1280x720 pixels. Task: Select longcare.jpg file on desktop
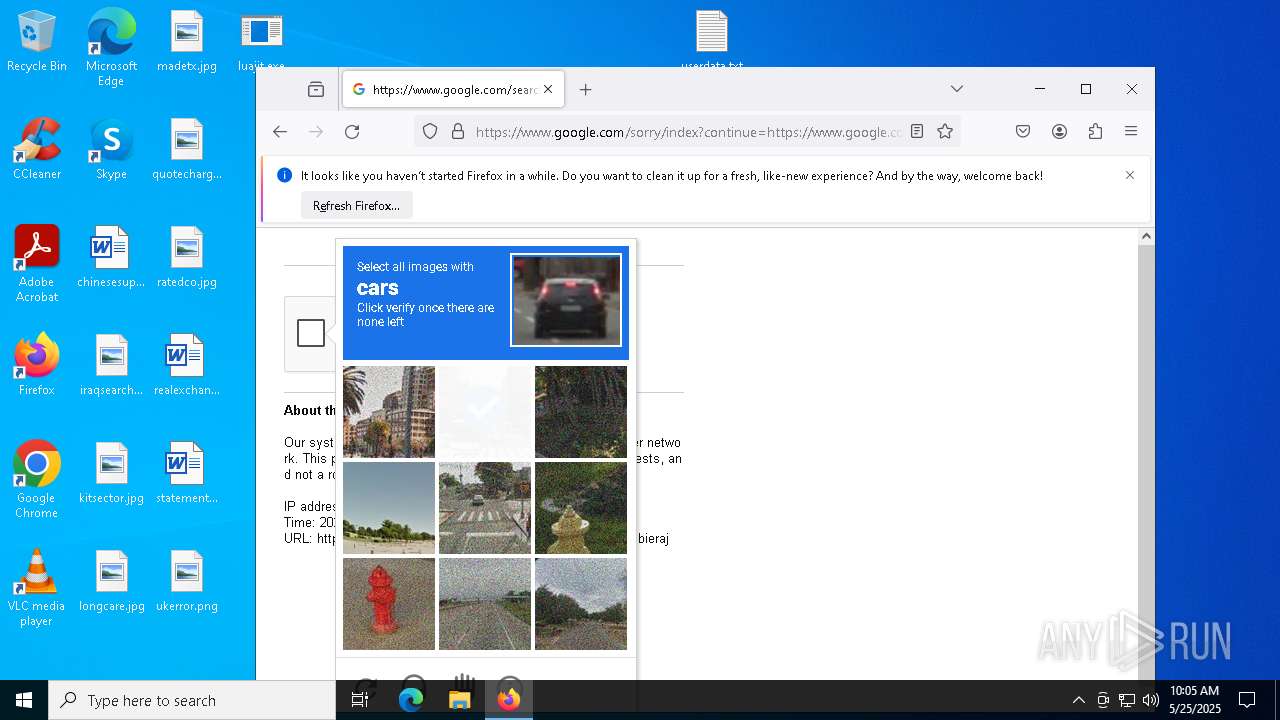tap(111, 581)
